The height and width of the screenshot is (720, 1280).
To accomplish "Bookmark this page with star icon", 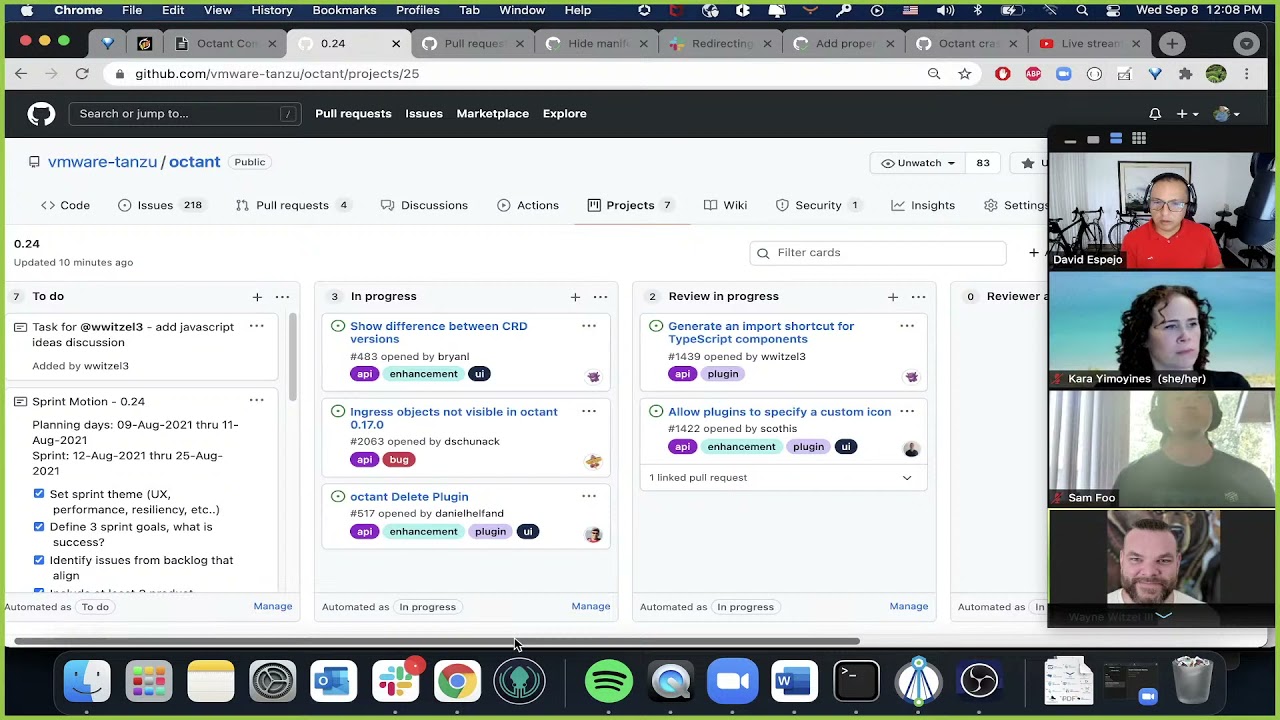I will (964, 74).
